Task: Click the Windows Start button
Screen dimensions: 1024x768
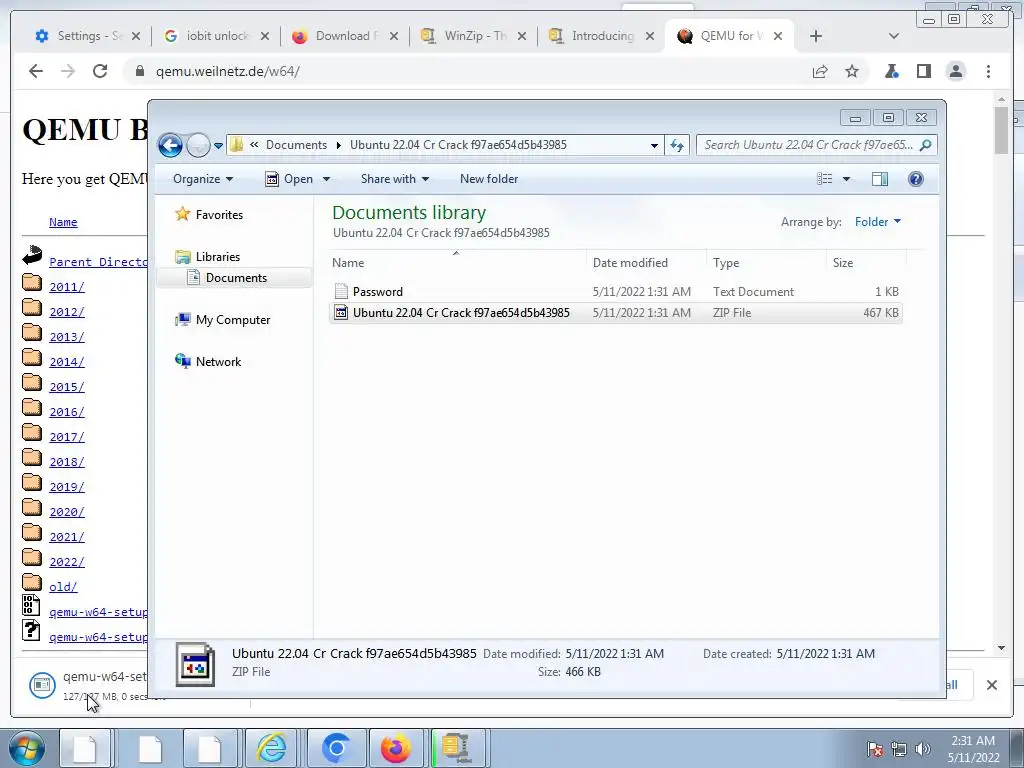Action: 26,748
